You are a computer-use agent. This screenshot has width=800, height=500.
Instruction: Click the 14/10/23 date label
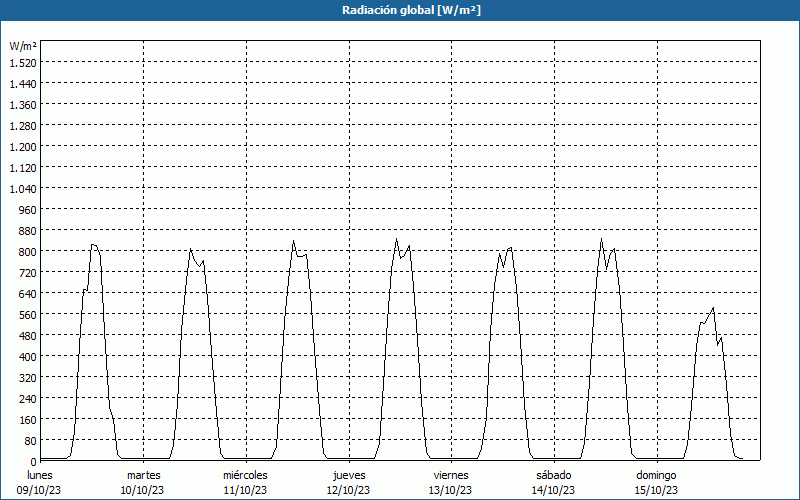[x=554, y=490]
